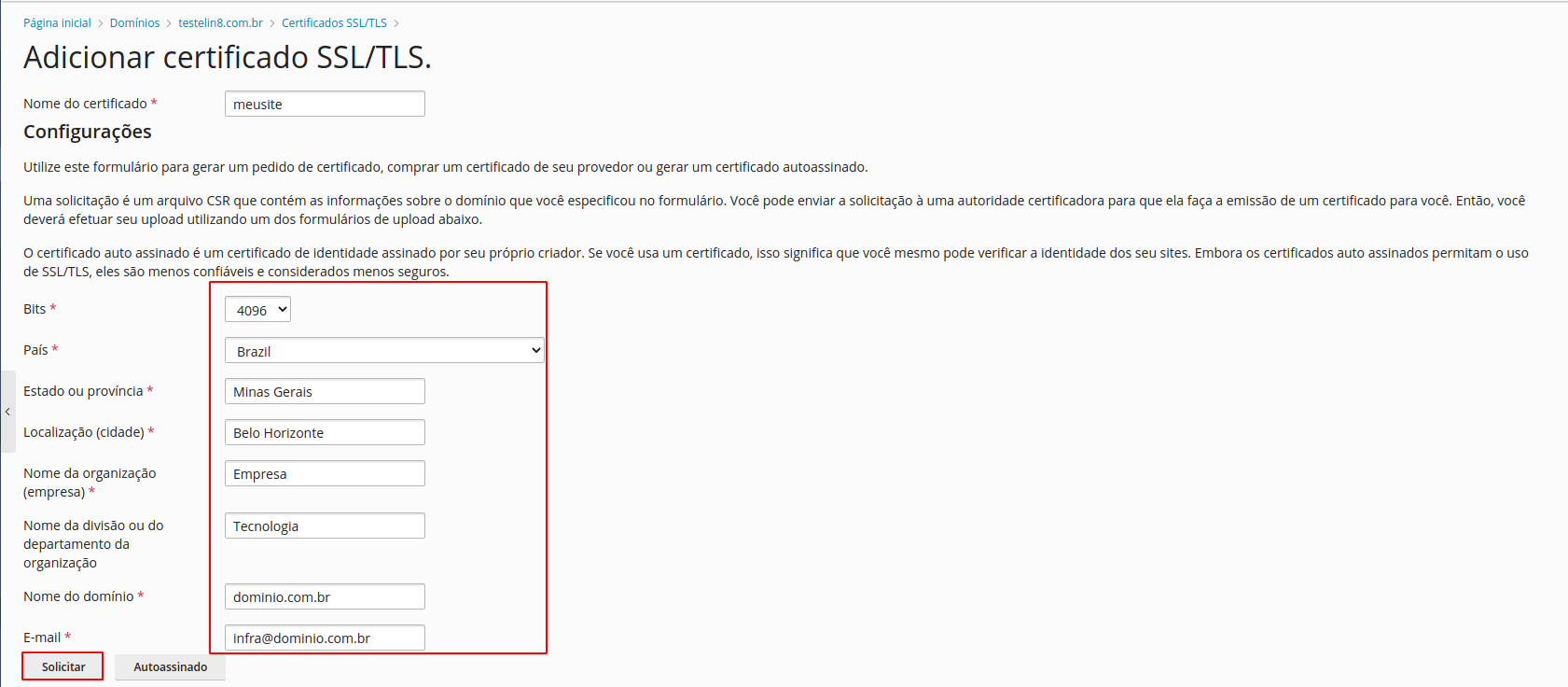The height and width of the screenshot is (687, 1568).
Task: Click the Autoassinado button
Action: 170,666
